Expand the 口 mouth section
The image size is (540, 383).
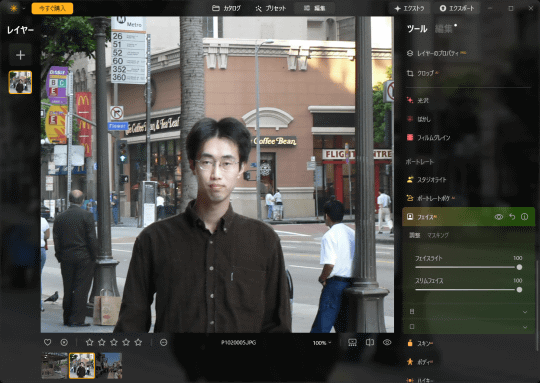coord(468,327)
